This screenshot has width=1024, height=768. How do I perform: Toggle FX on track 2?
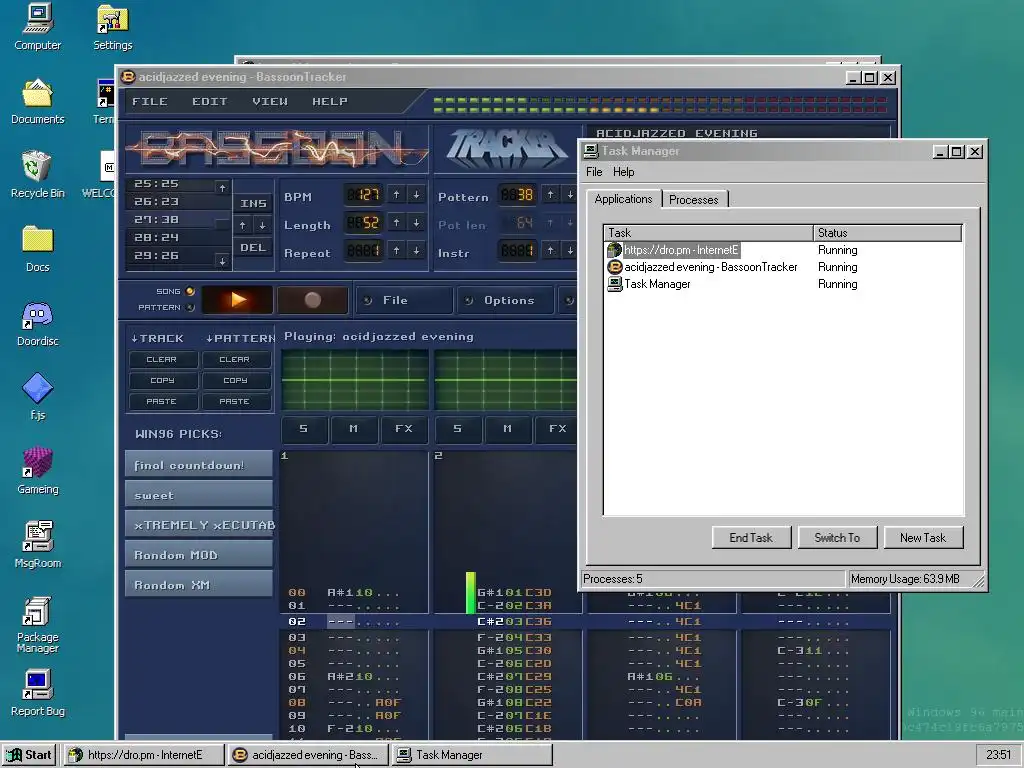(x=557, y=429)
